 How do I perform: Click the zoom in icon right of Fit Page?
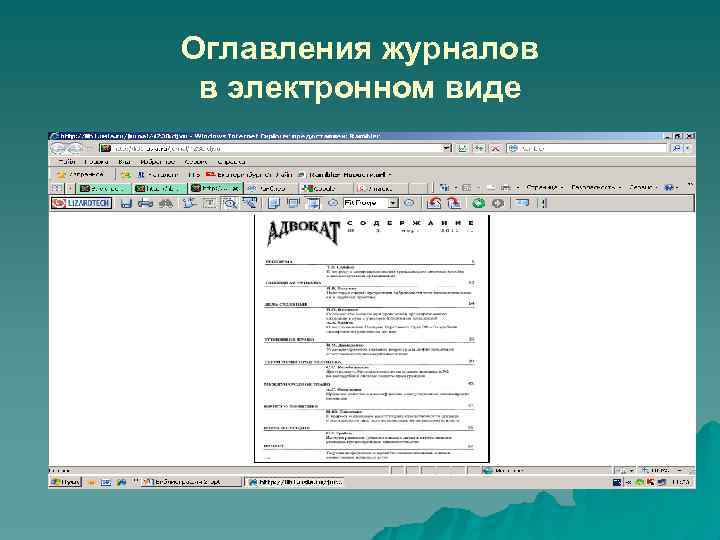click(409, 203)
